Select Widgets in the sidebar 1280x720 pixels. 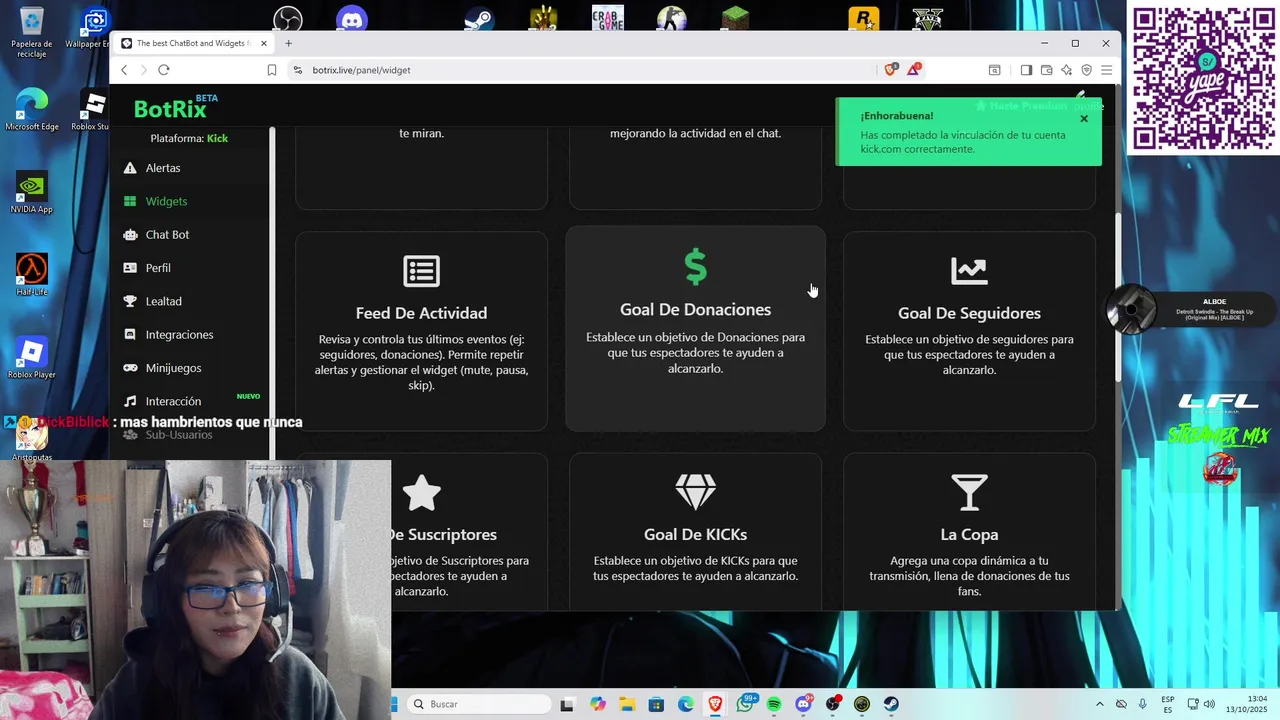click(x=166, y=201)
